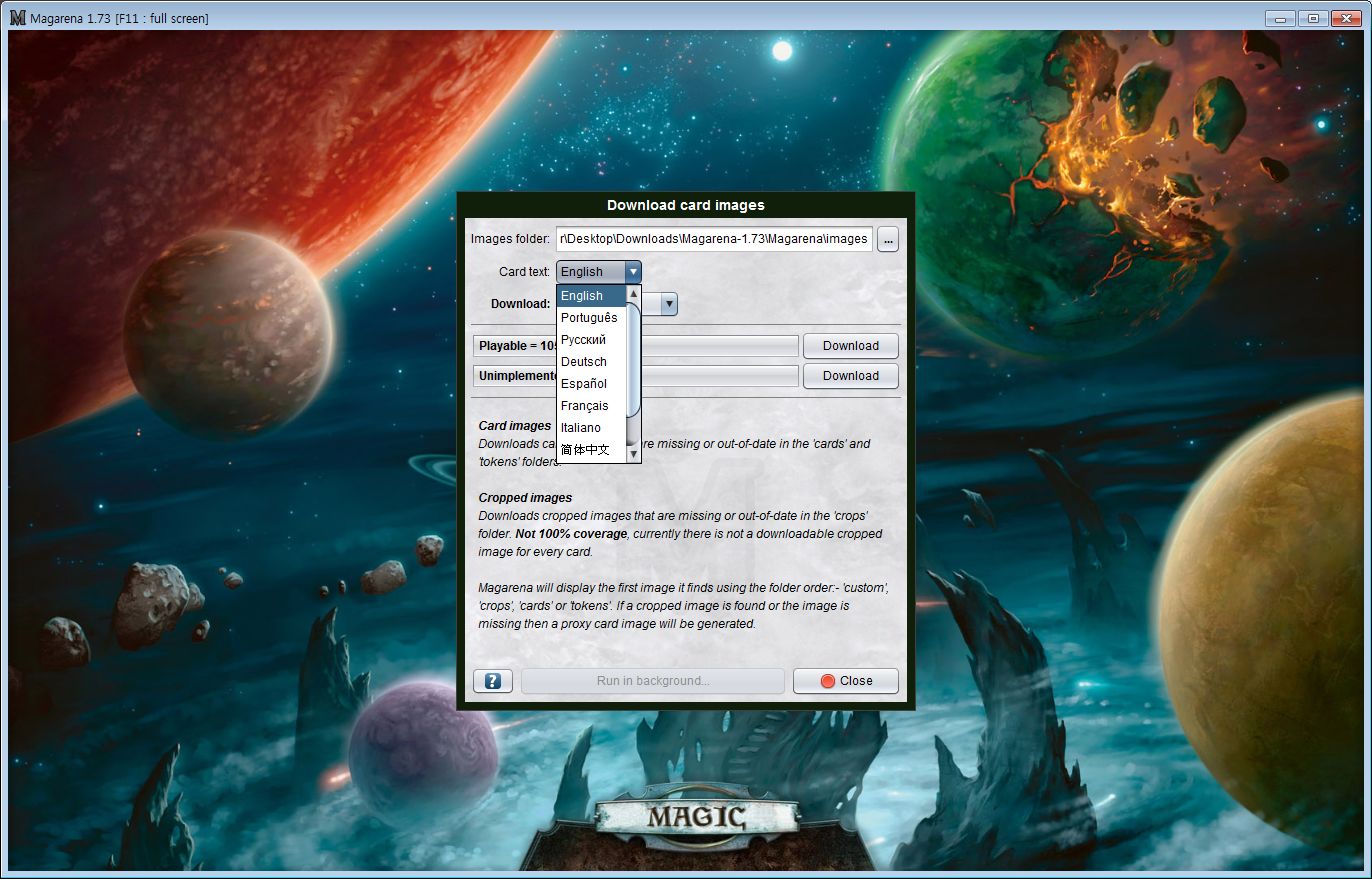Select Русский in the language list

[590, 340]
